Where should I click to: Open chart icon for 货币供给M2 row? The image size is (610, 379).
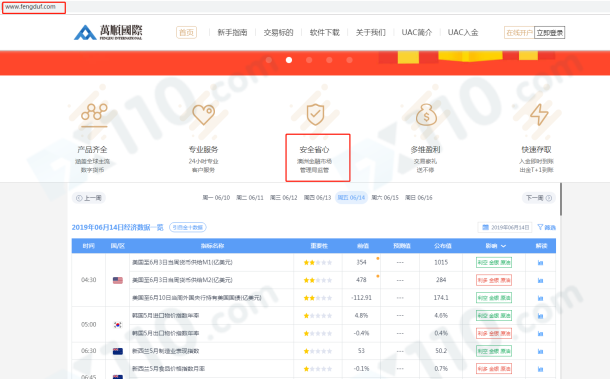click(540, 280)
